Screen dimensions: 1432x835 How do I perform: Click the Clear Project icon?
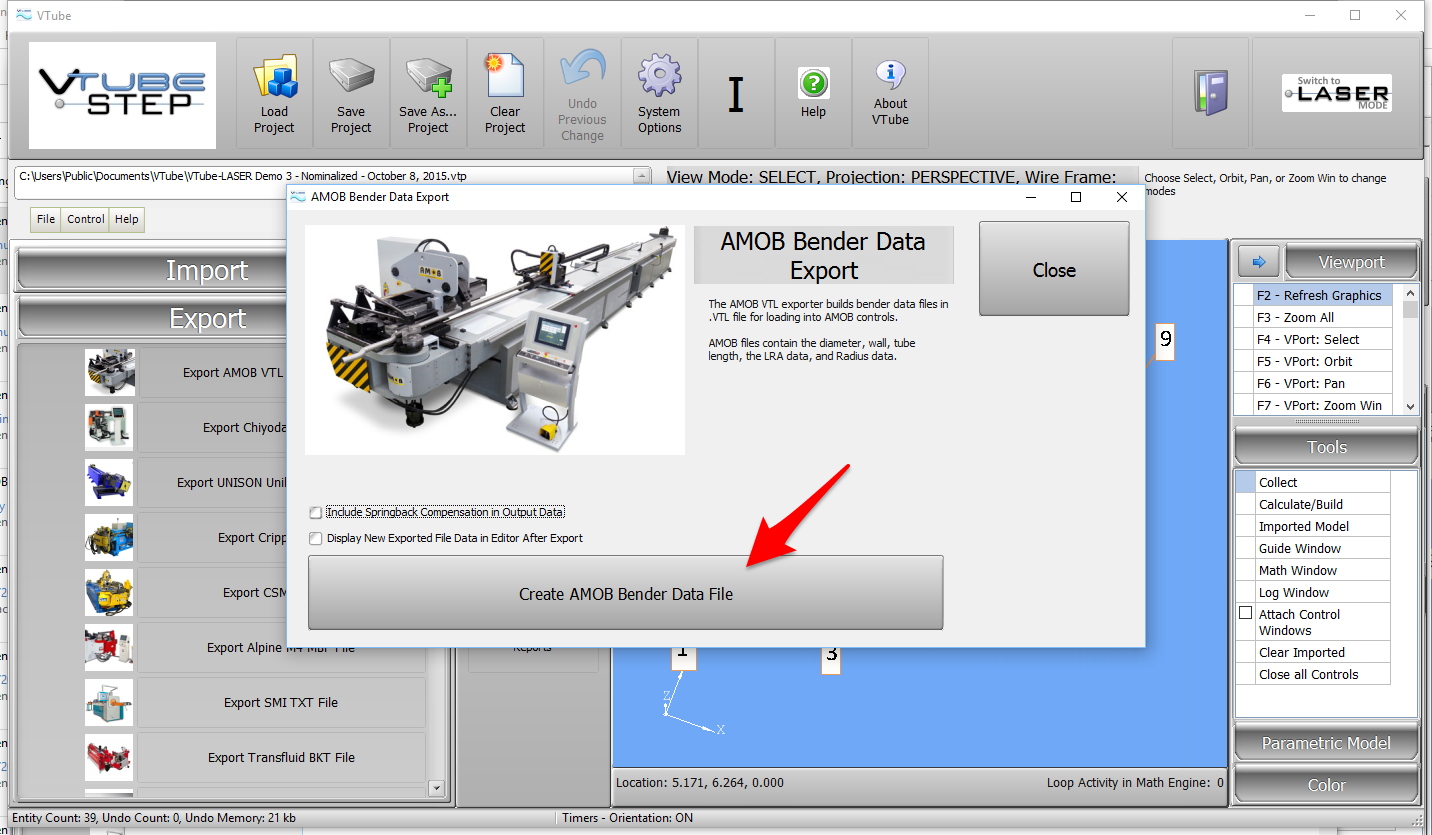tap(505, 94)
